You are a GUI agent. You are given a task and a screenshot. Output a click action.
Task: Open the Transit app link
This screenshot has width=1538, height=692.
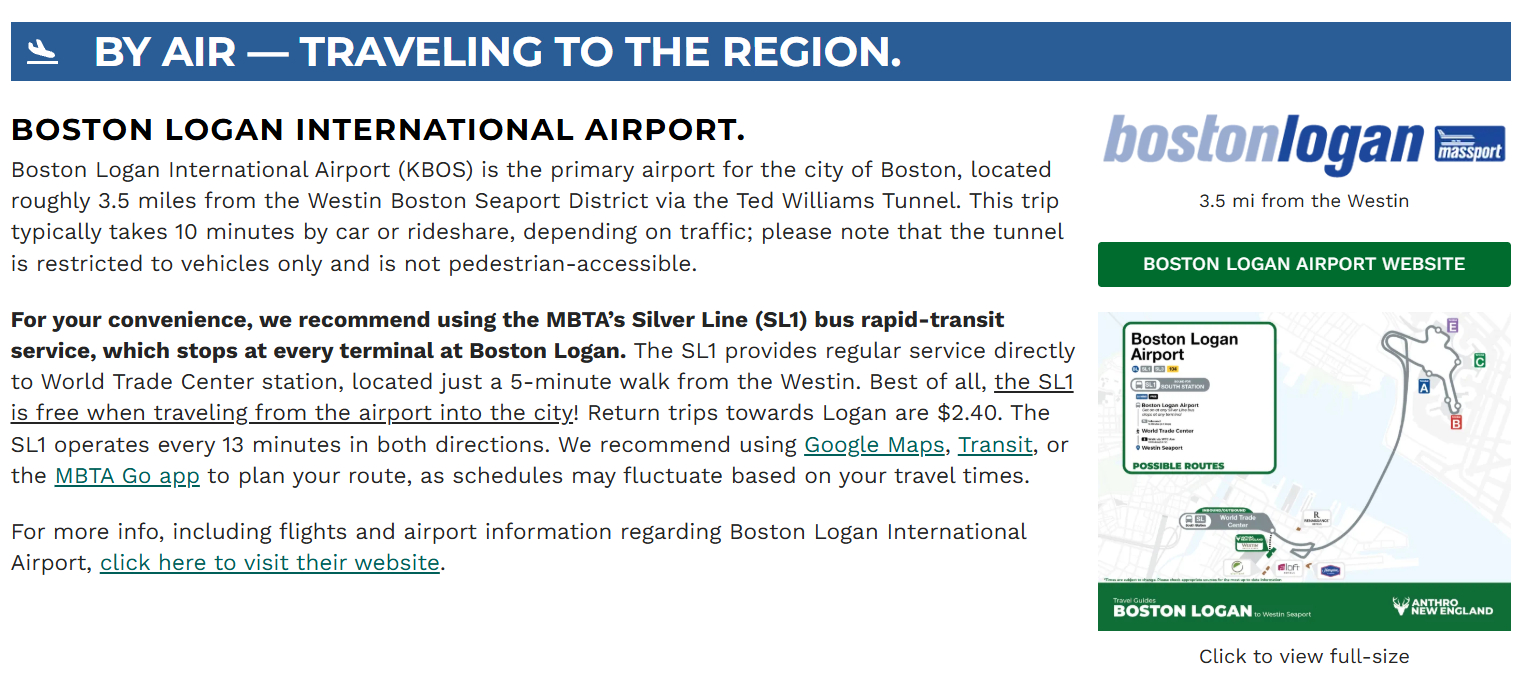click(994, 444)
